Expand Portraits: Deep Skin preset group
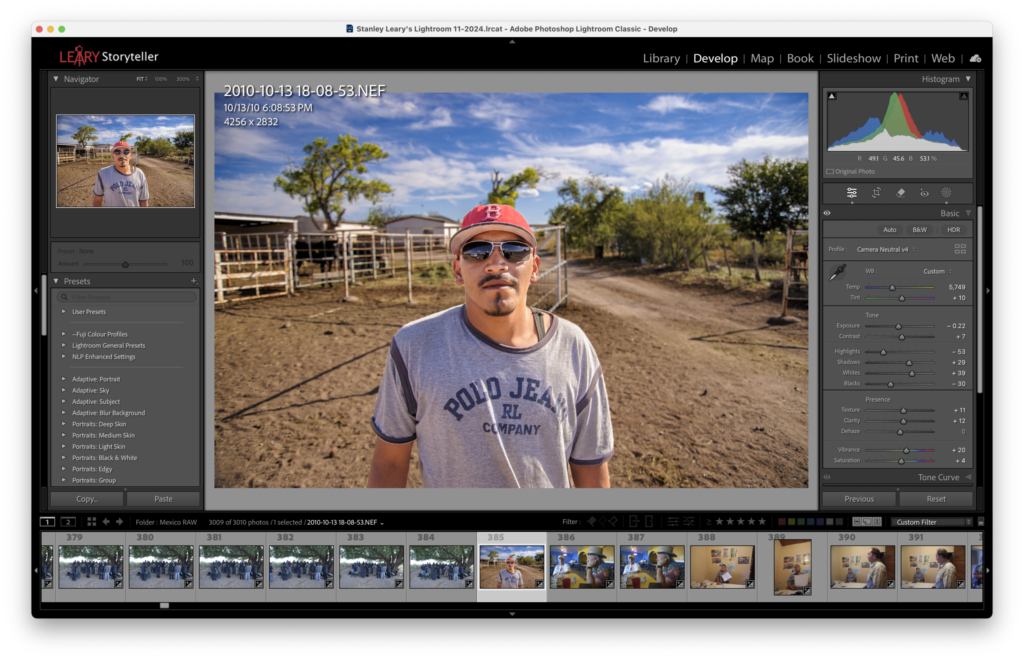 63,424
